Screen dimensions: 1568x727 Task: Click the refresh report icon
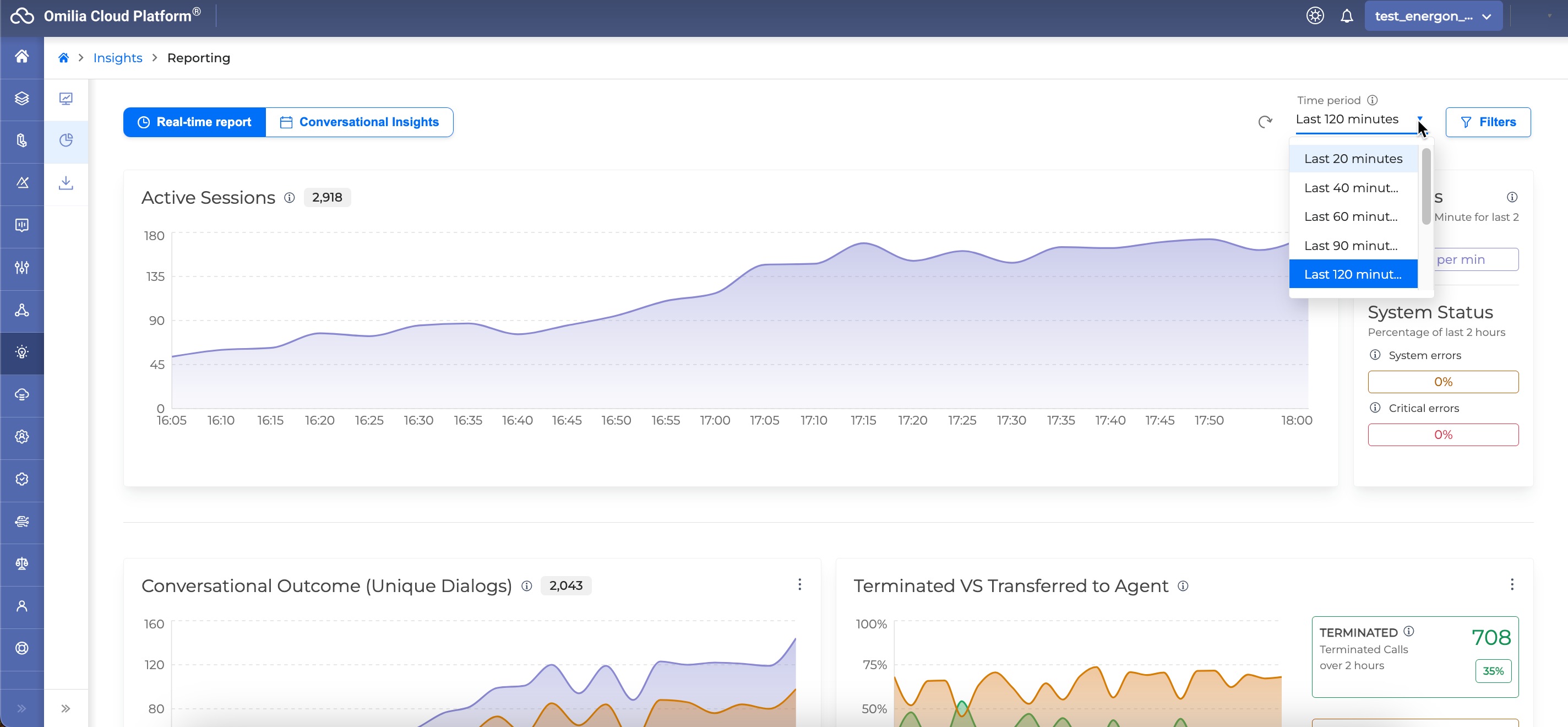[1265, 122]
